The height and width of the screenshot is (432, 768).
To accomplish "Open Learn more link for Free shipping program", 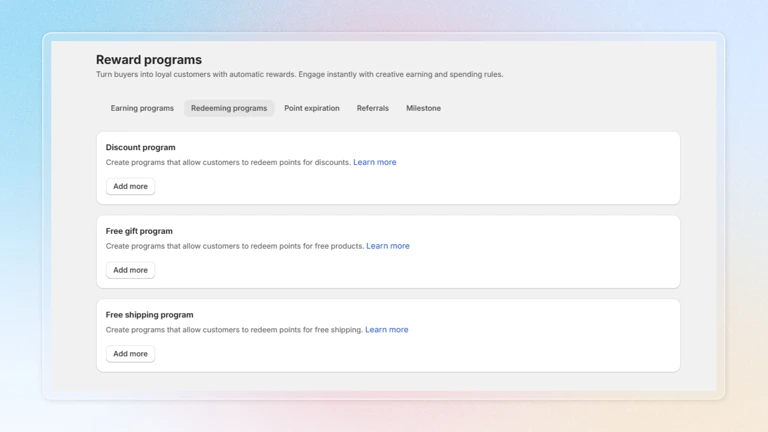I will (x=386, y=330).
